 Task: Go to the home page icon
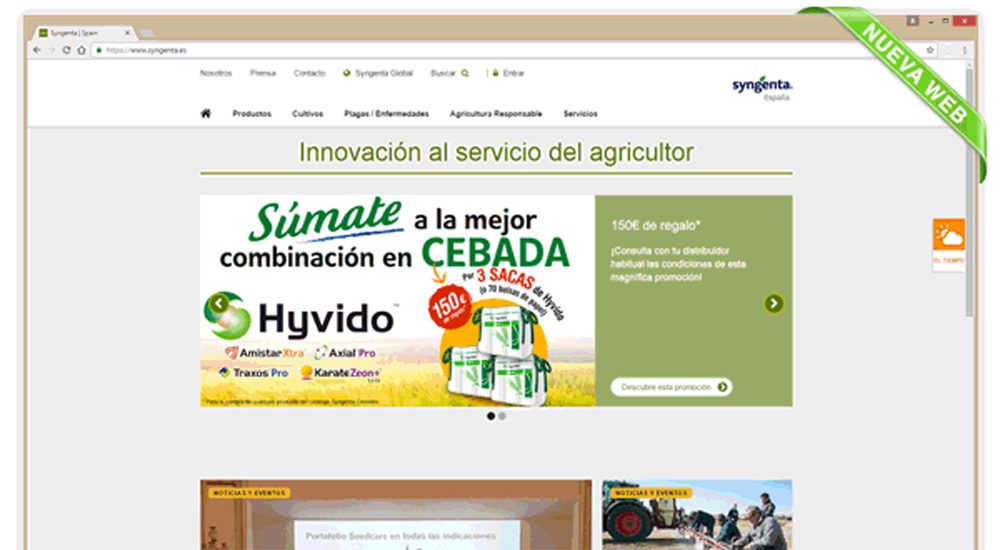pos(206,114)
